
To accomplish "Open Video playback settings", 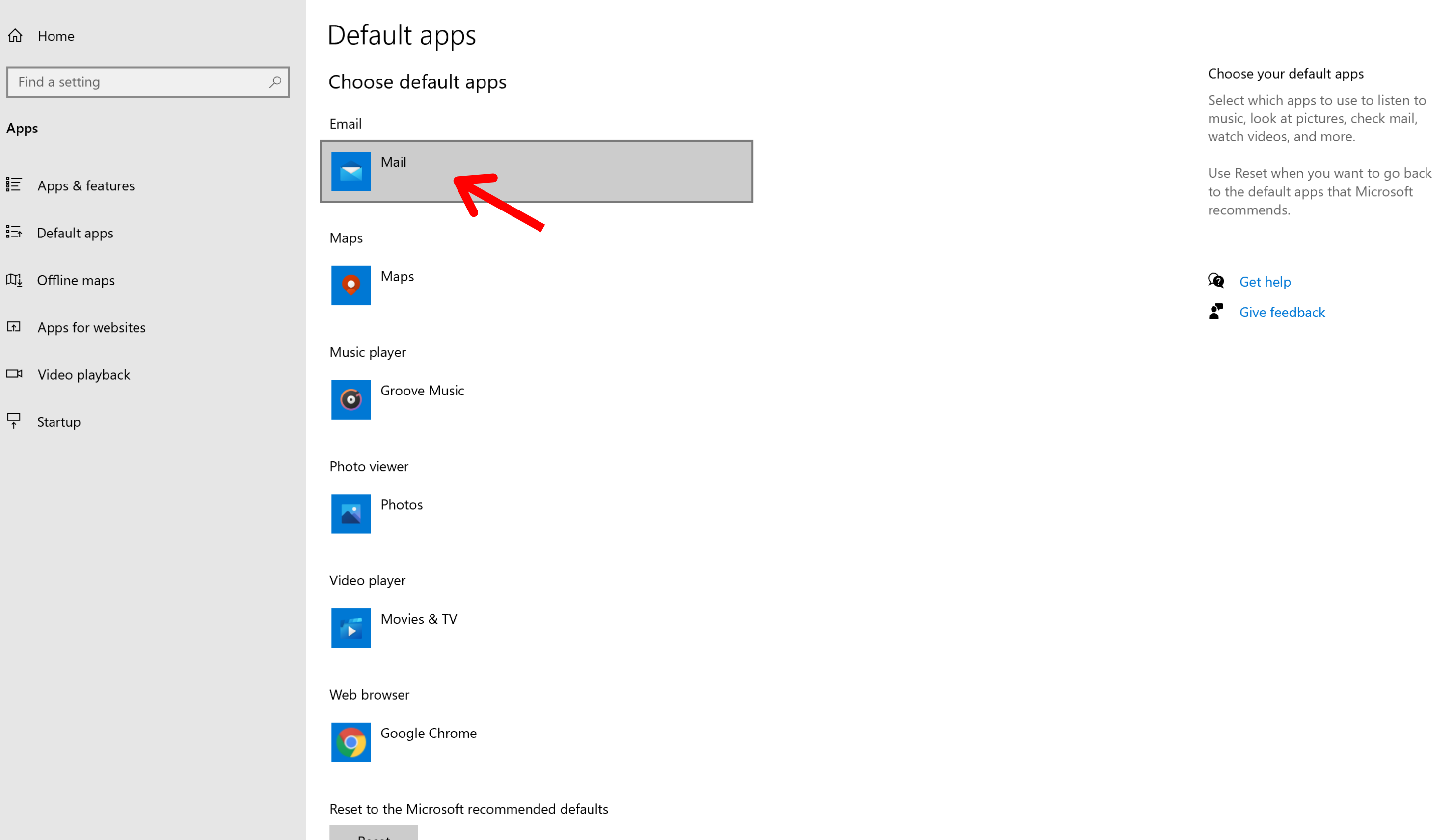I will (83, 375).
